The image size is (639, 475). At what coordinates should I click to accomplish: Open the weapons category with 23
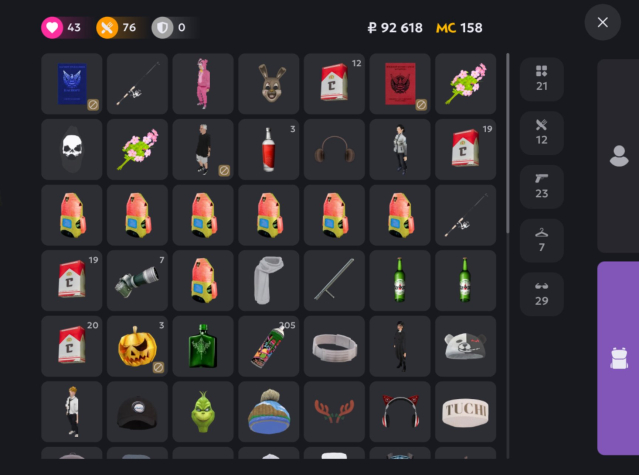[x=542, y=187]
